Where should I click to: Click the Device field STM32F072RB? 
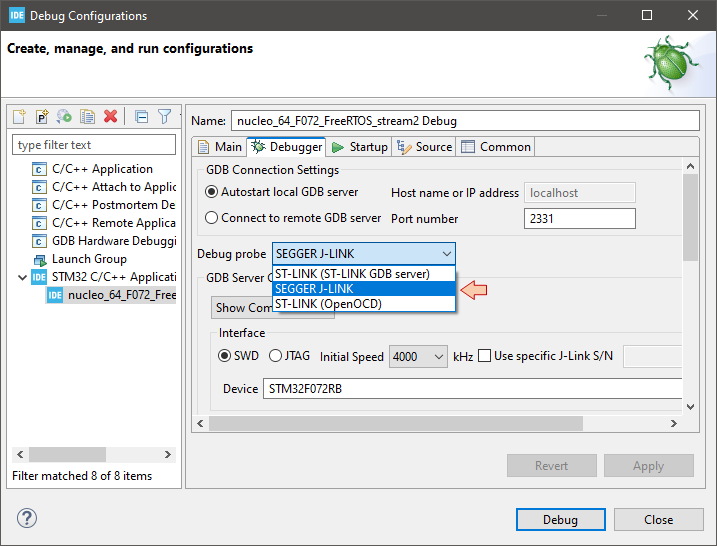click(x=472, y=389)
